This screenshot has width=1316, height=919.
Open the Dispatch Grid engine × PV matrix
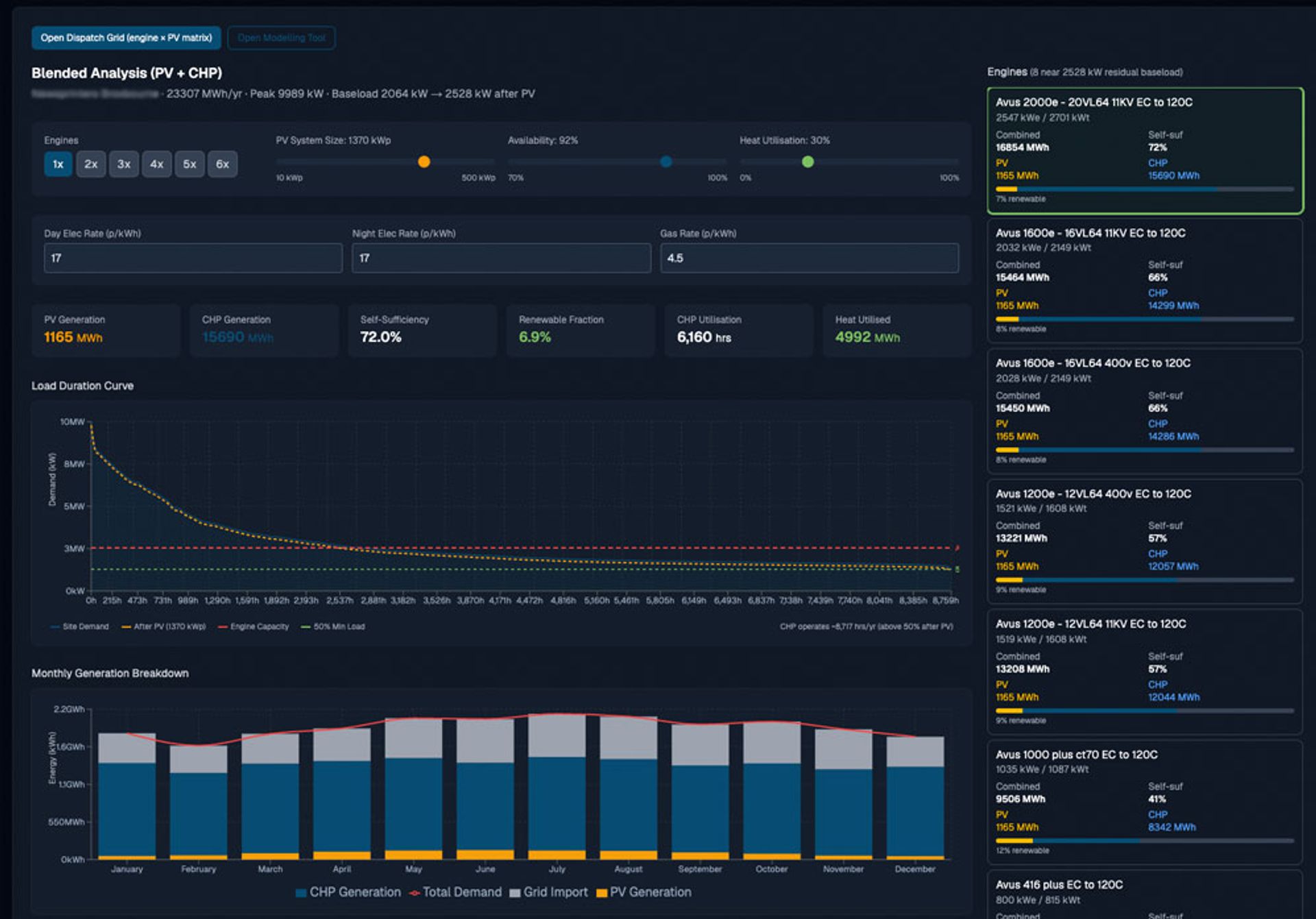[x=126, y=38]
